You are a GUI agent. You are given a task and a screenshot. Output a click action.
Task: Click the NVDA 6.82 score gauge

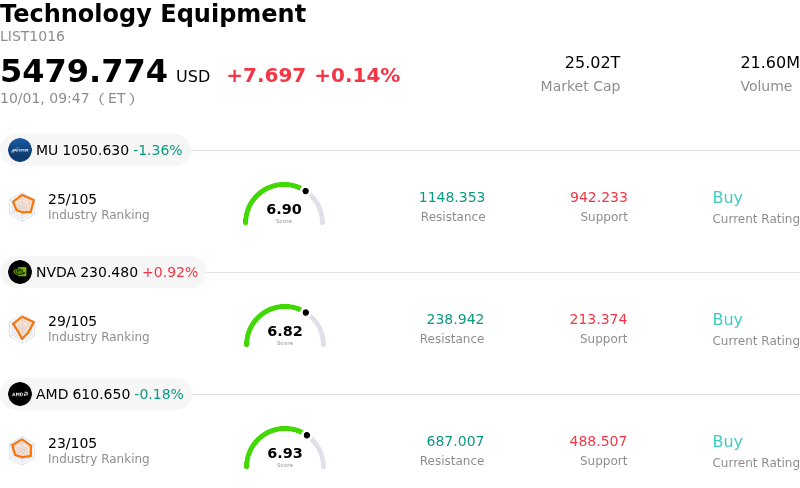pos(285,326)
